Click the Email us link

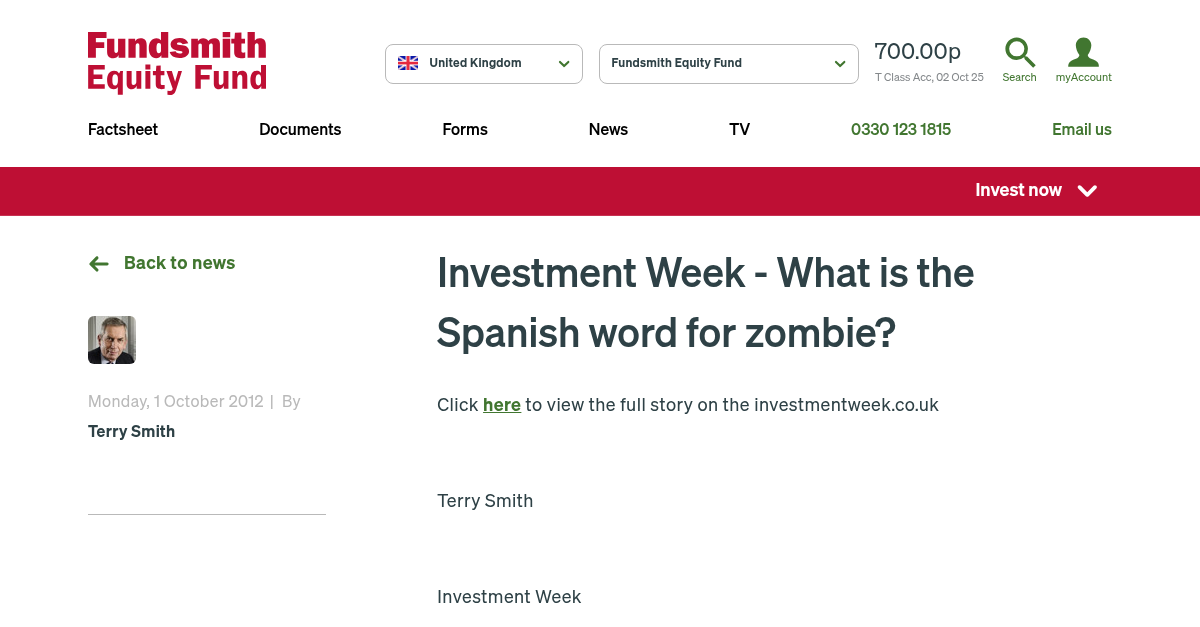point(1081,129)
